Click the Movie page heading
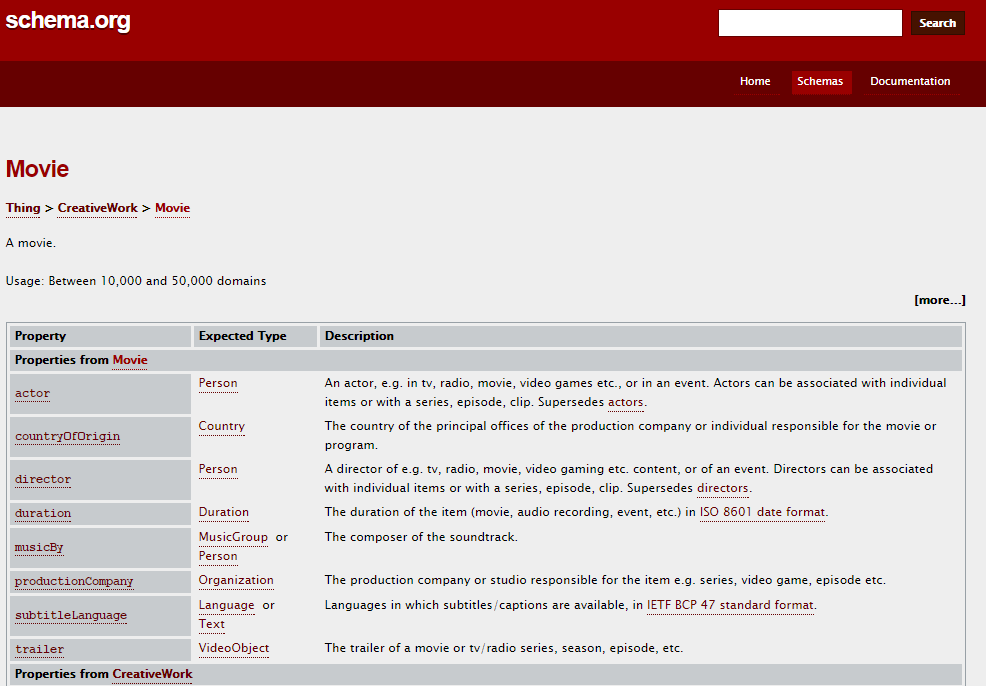This screenshot has height=686, width=986. pos(38,169)
